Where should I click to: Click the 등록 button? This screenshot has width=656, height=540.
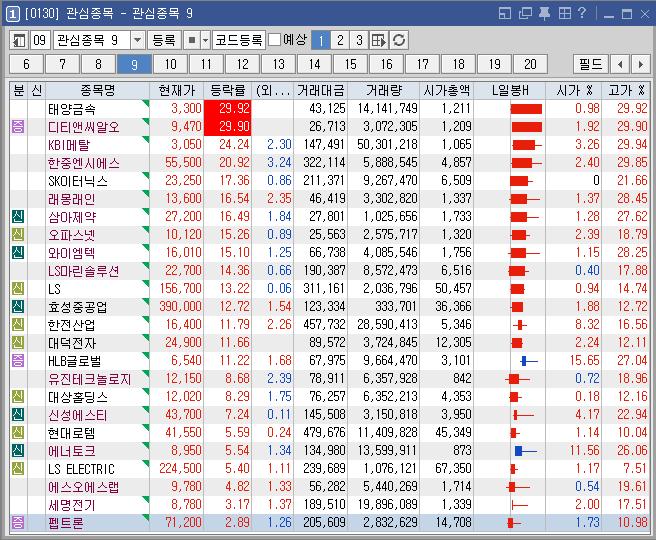click(x=164, y=40)
